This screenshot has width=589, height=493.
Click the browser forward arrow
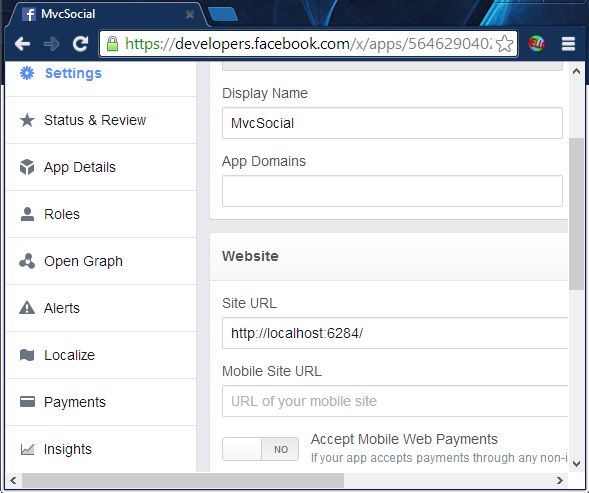coord(51,44)
